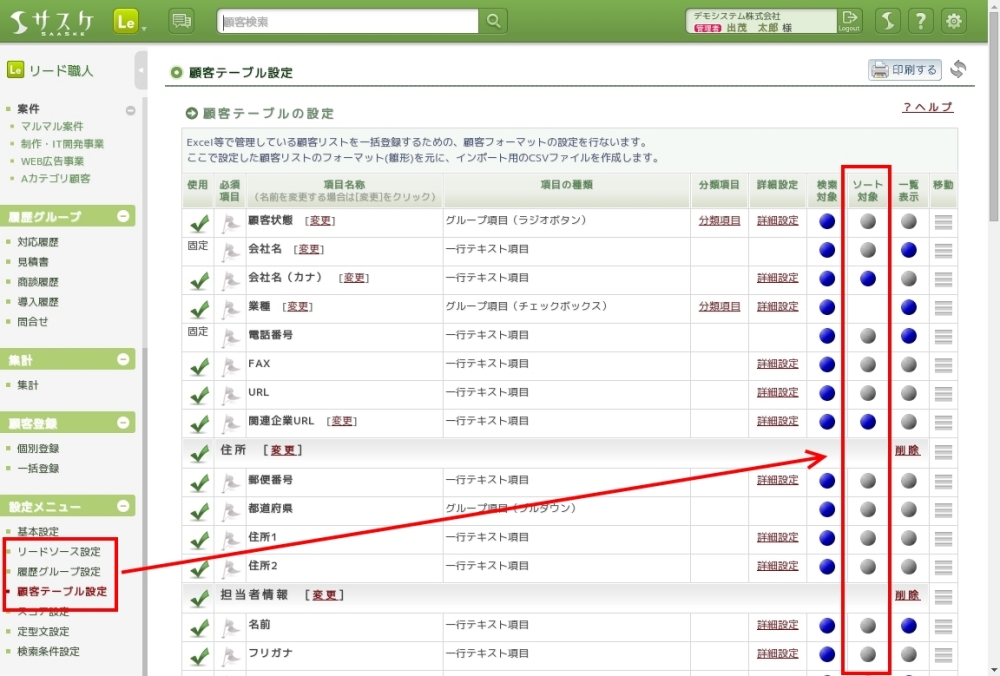Click the Logout icon
This screenshot has width=1000, height=676.
850,21
